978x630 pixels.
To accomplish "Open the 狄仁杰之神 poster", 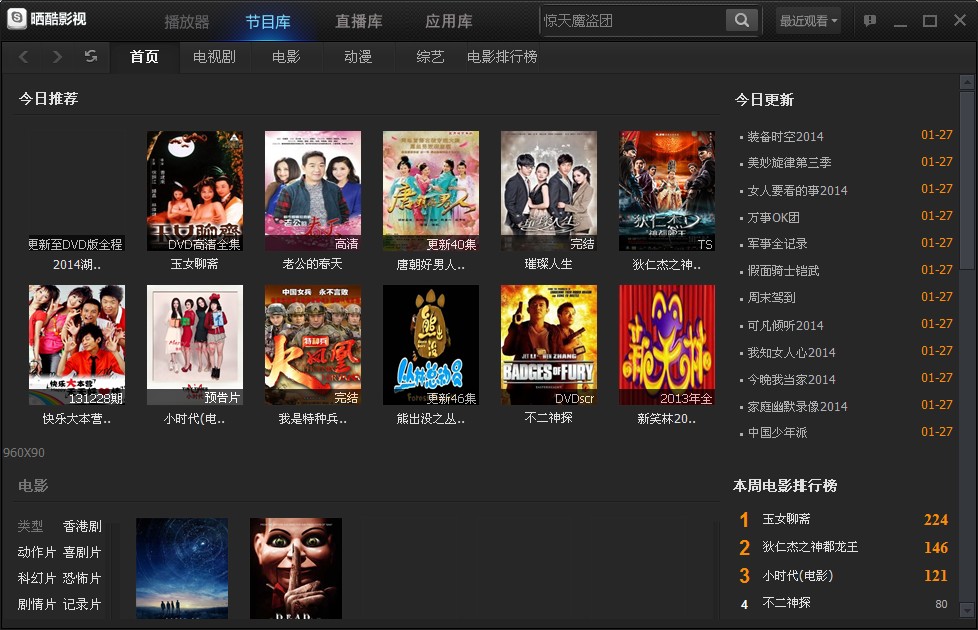I will click(x=667, y=191).
